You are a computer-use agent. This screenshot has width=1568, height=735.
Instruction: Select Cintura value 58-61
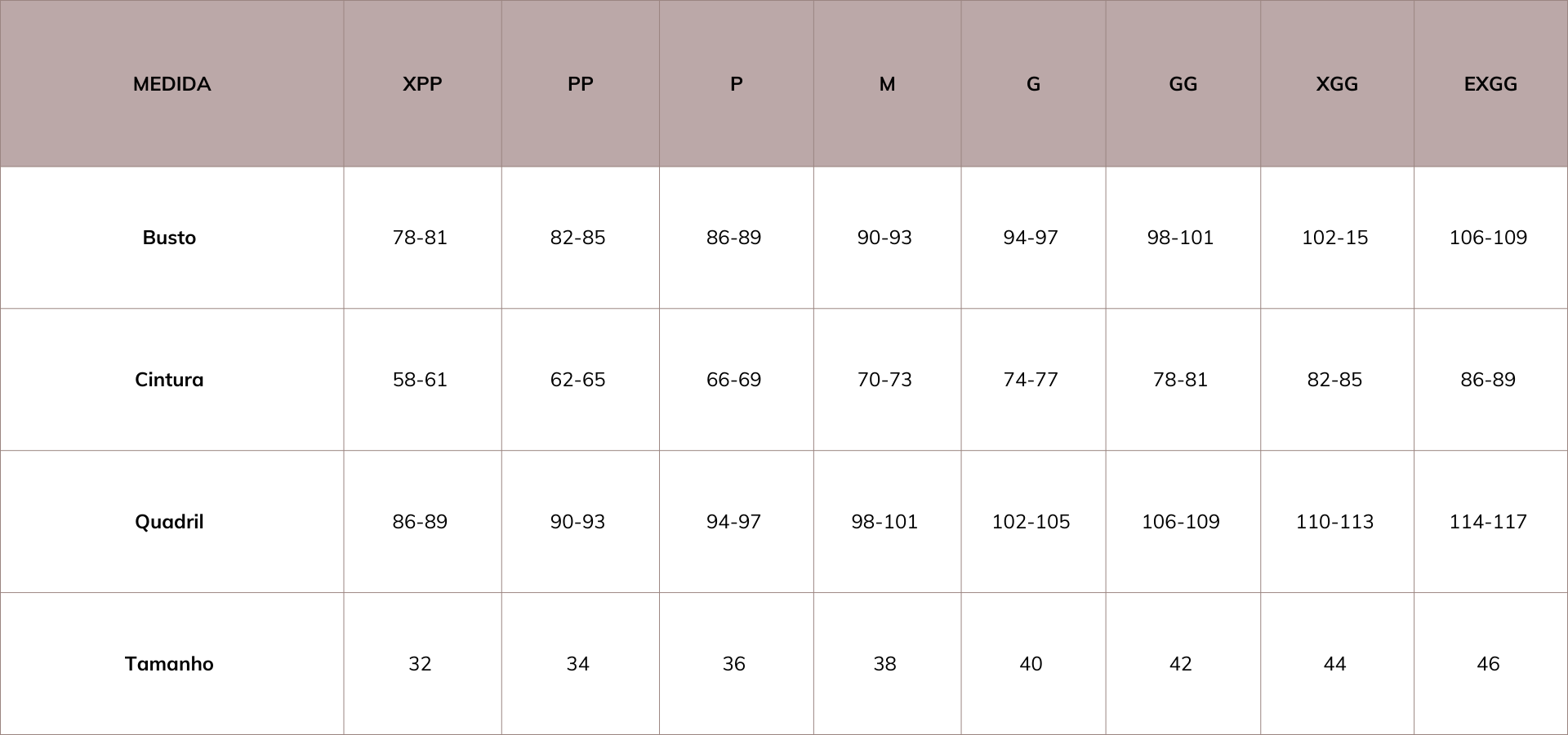(x=420, y=380)
